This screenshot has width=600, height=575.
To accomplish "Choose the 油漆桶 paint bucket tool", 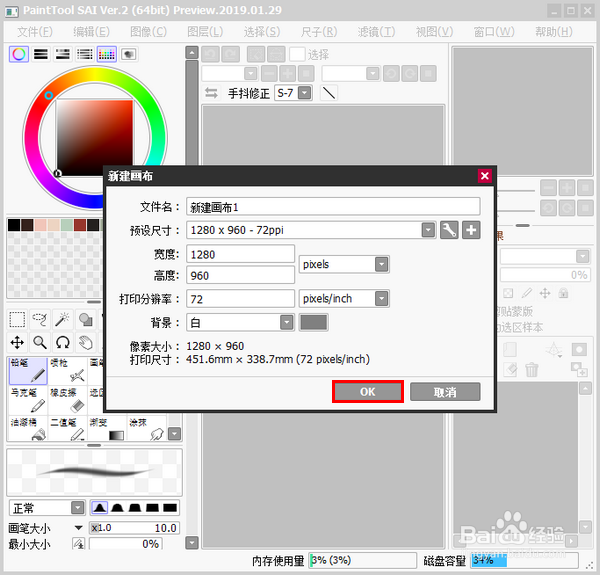I will coord(28,428).
